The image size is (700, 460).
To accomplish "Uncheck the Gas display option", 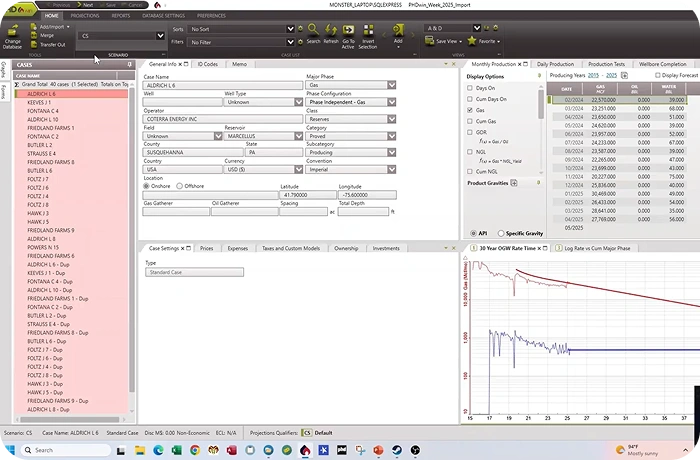I will (470, 110).
